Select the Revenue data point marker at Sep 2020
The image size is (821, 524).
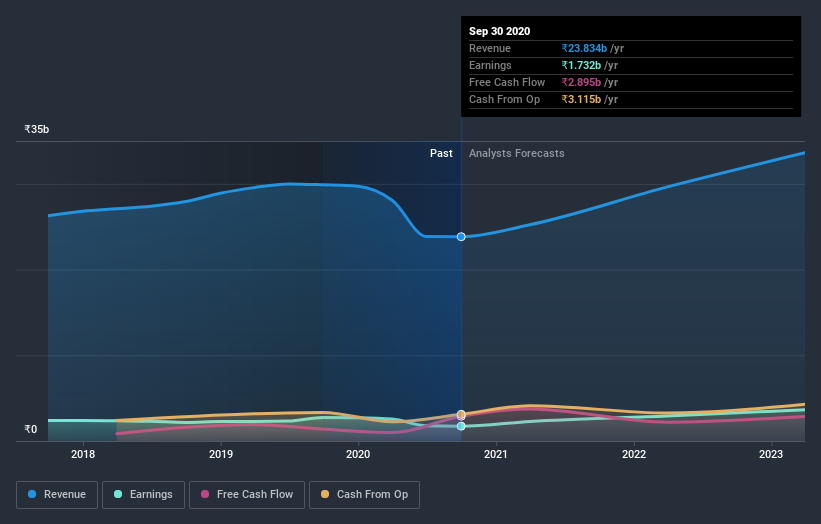click(461, 237)
